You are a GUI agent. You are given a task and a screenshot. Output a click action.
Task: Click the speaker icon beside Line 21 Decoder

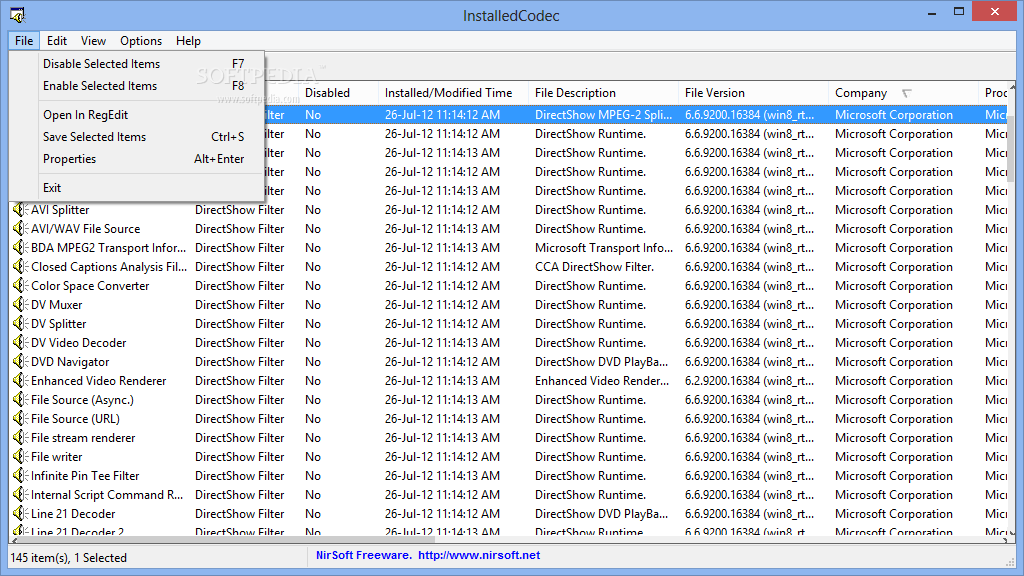pos(20,513)
